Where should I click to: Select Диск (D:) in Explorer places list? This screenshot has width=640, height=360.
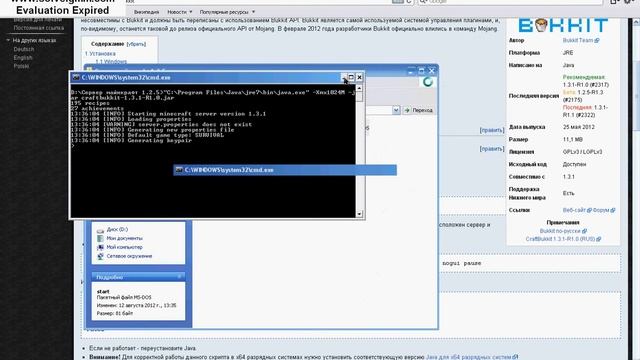tap(117, 230)
